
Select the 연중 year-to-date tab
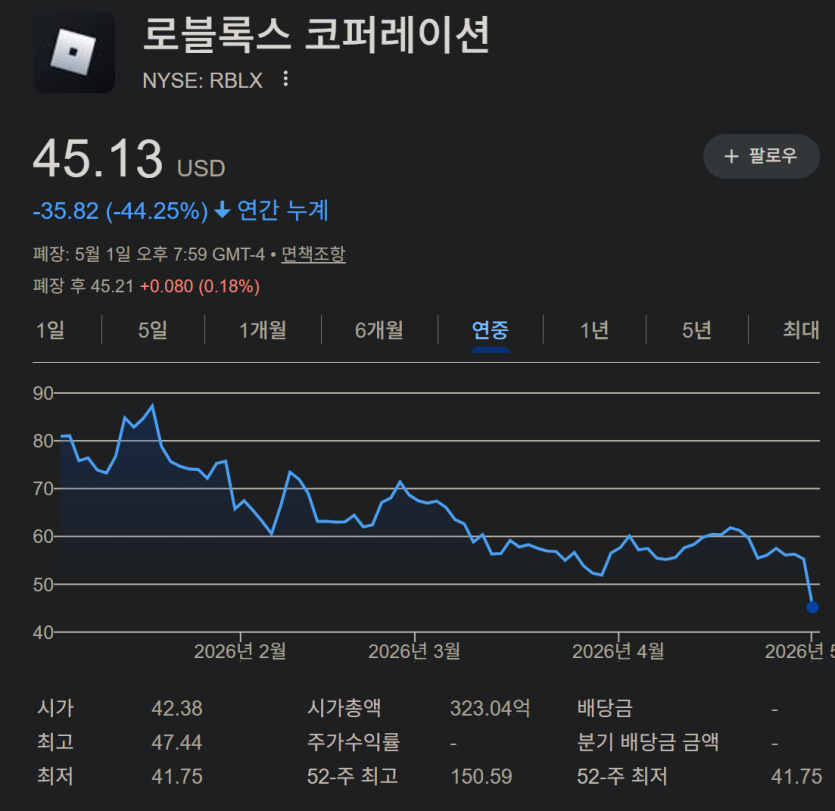(490, 330)
